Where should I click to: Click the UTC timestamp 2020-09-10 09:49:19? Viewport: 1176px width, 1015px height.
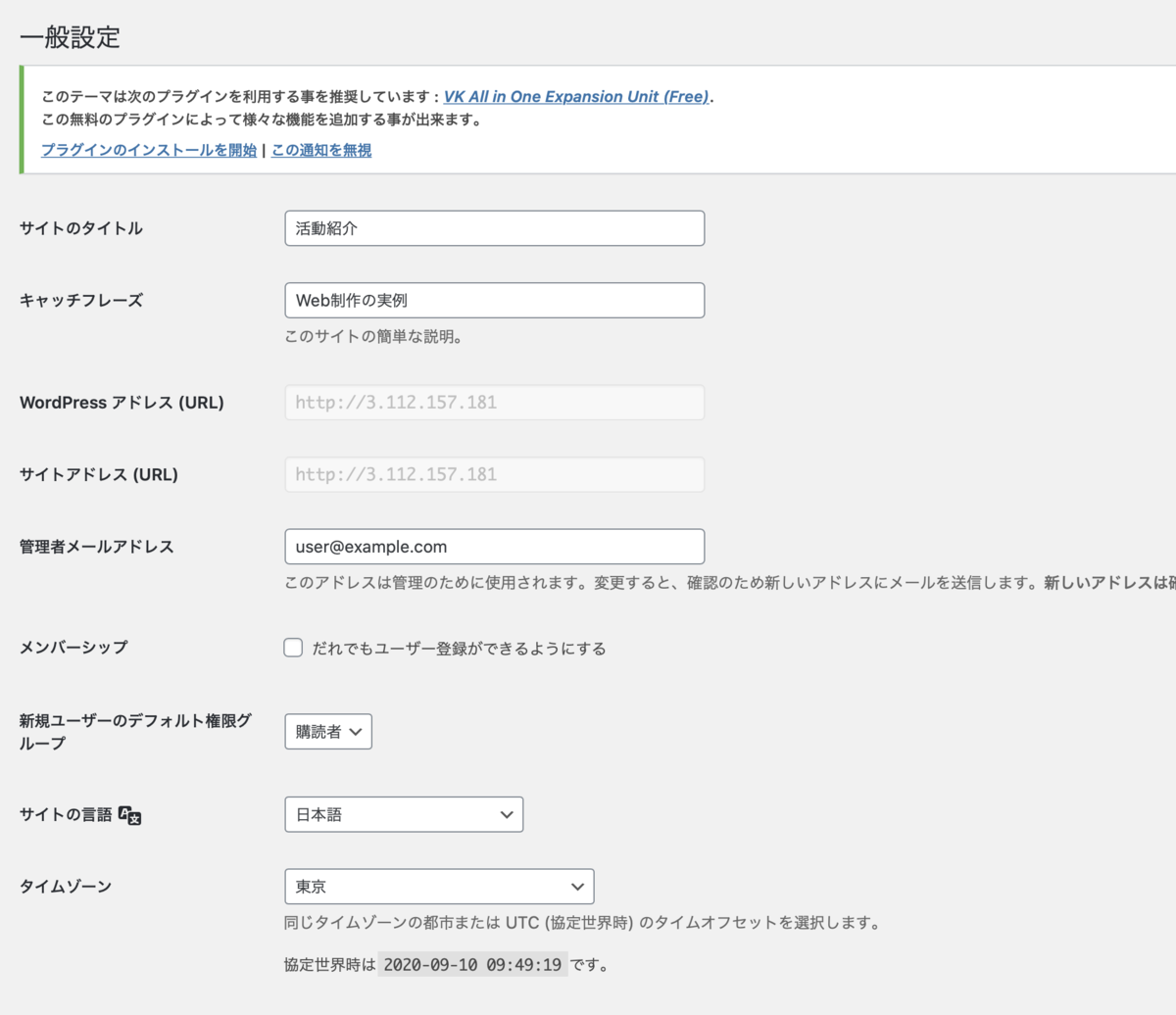pyautogui.click(x=473, y=964)
